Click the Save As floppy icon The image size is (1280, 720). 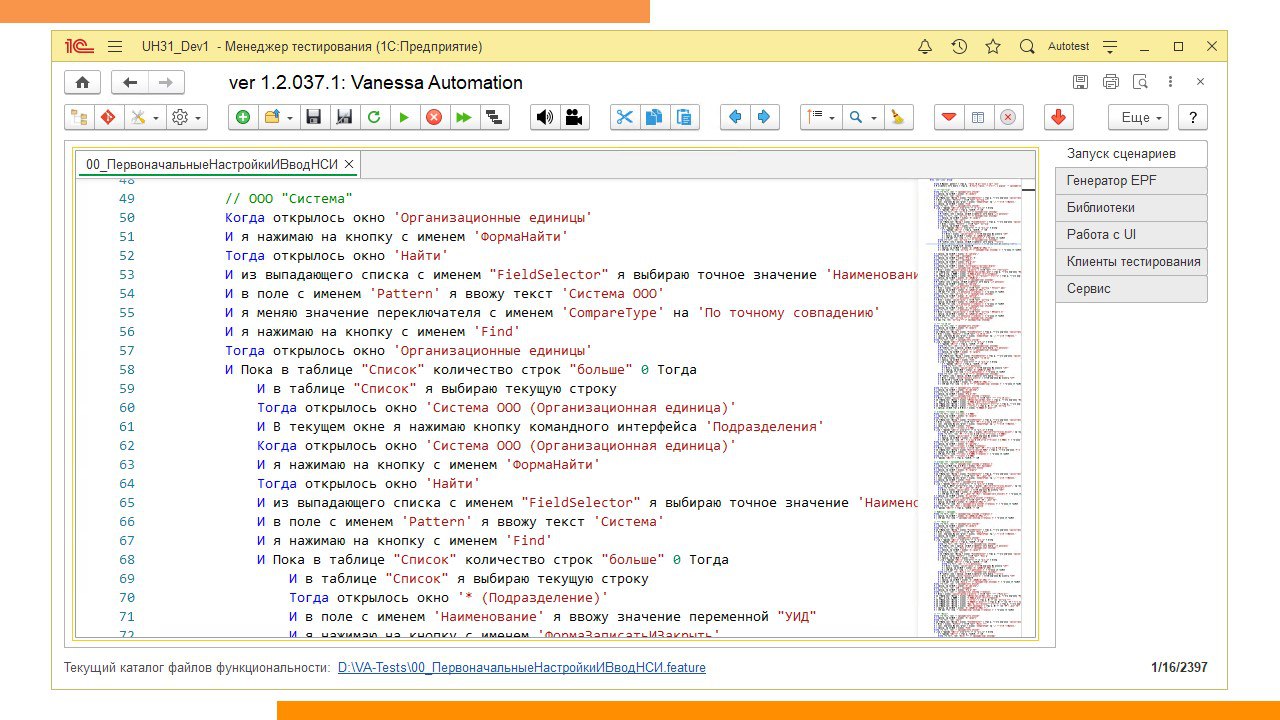click(x=344, y=117)
